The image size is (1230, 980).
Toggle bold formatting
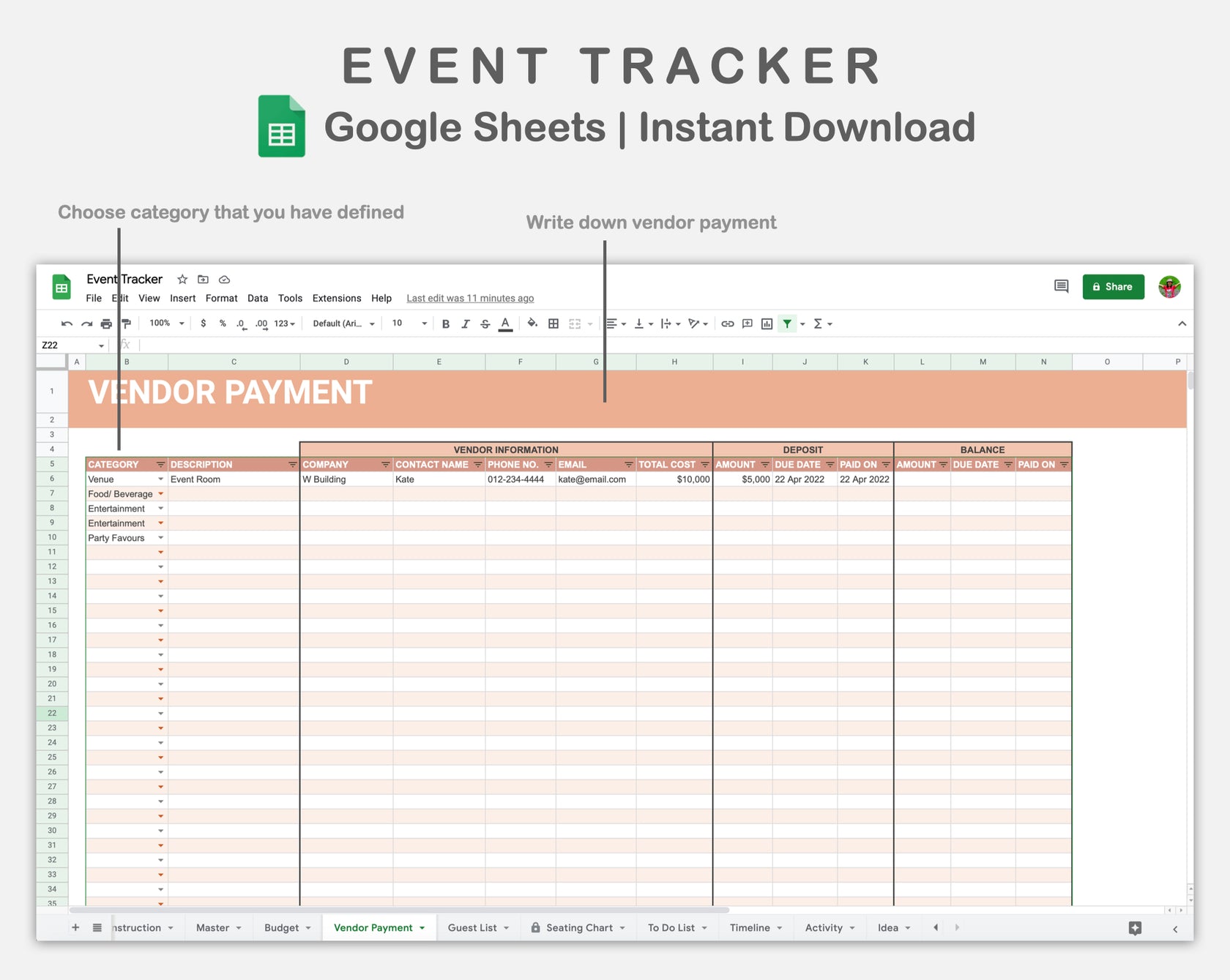click(x=445, y=323)
